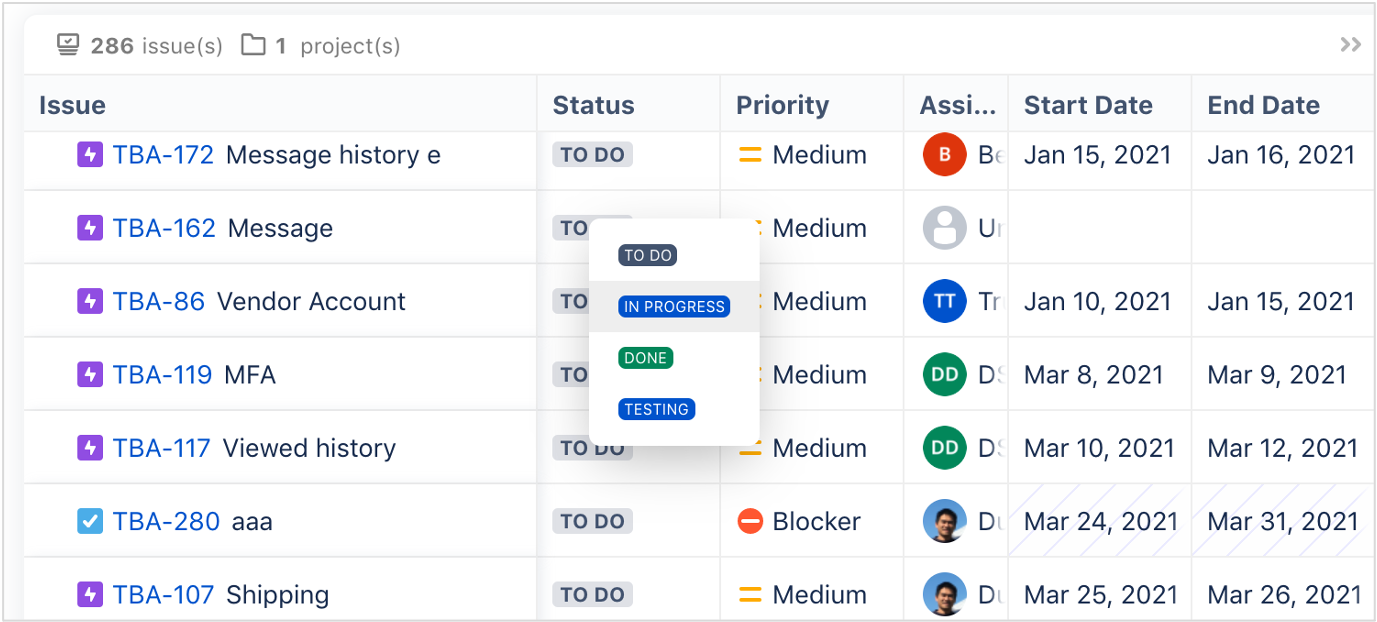Pick TESTING from the status menu

click(656, 409)
